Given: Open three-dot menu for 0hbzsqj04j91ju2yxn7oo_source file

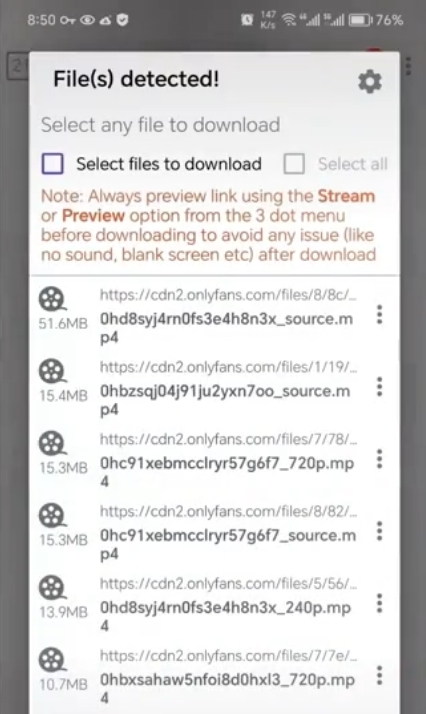Looking at the screenshot, I should [x=379, y=387].
